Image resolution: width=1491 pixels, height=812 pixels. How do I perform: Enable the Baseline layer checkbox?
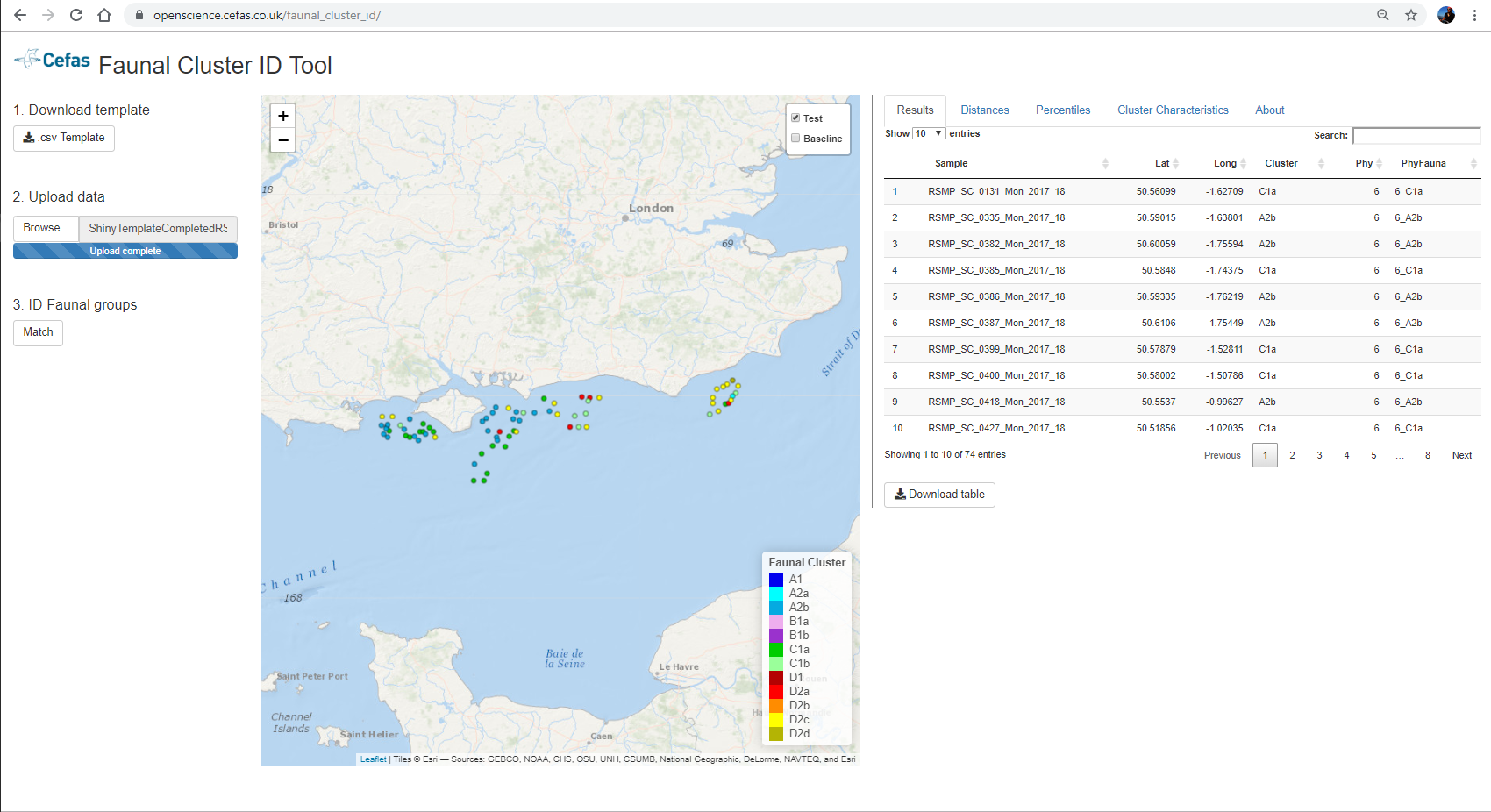(x=795, y=138)
